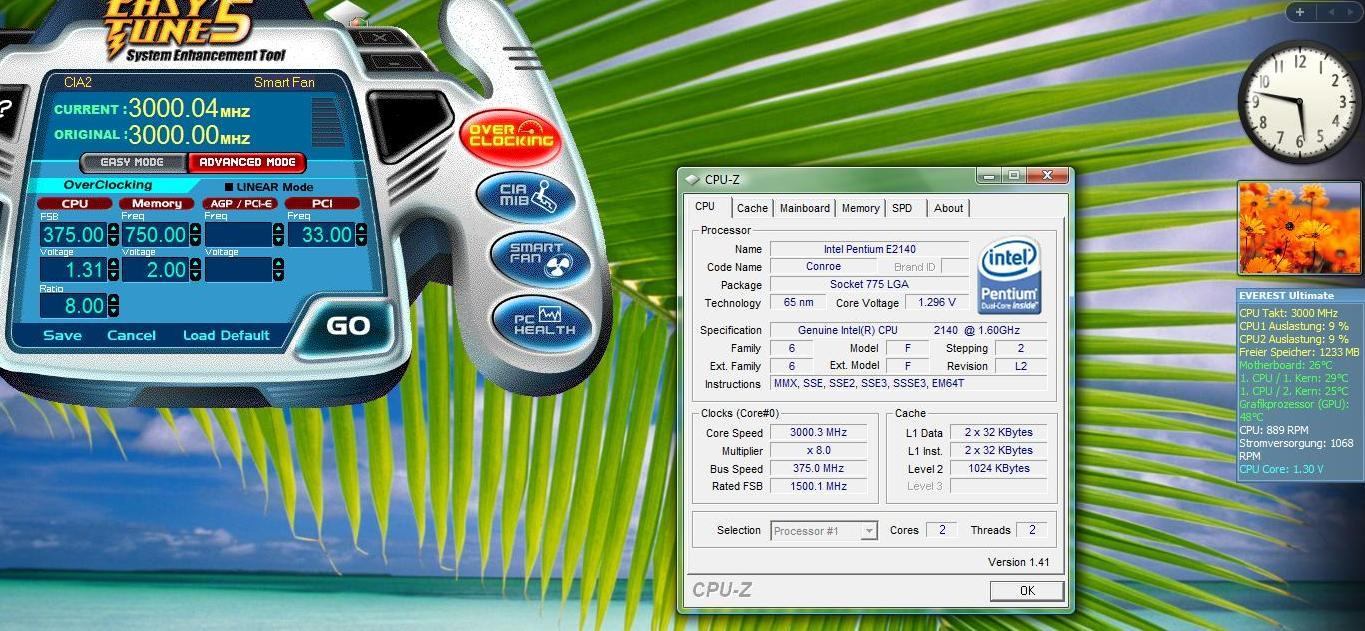Click Save in EasyTune
The width and height of the screenshot is (1365, 631).
coord(62,335)
